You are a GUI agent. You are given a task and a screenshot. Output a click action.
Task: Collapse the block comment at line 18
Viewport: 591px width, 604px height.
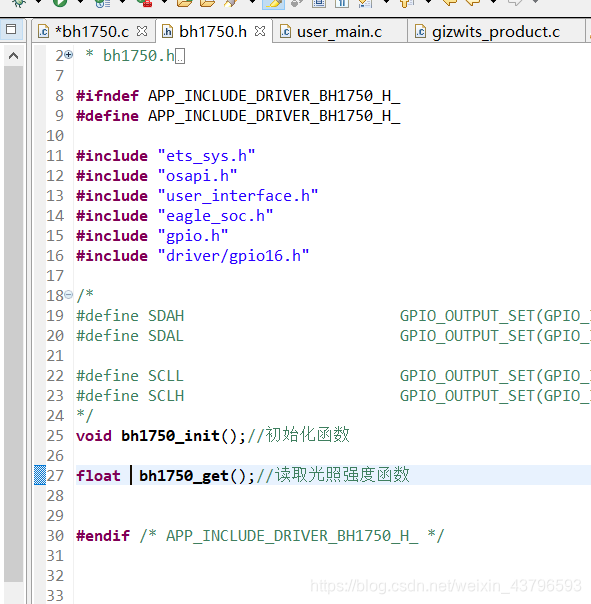(69, 295)
